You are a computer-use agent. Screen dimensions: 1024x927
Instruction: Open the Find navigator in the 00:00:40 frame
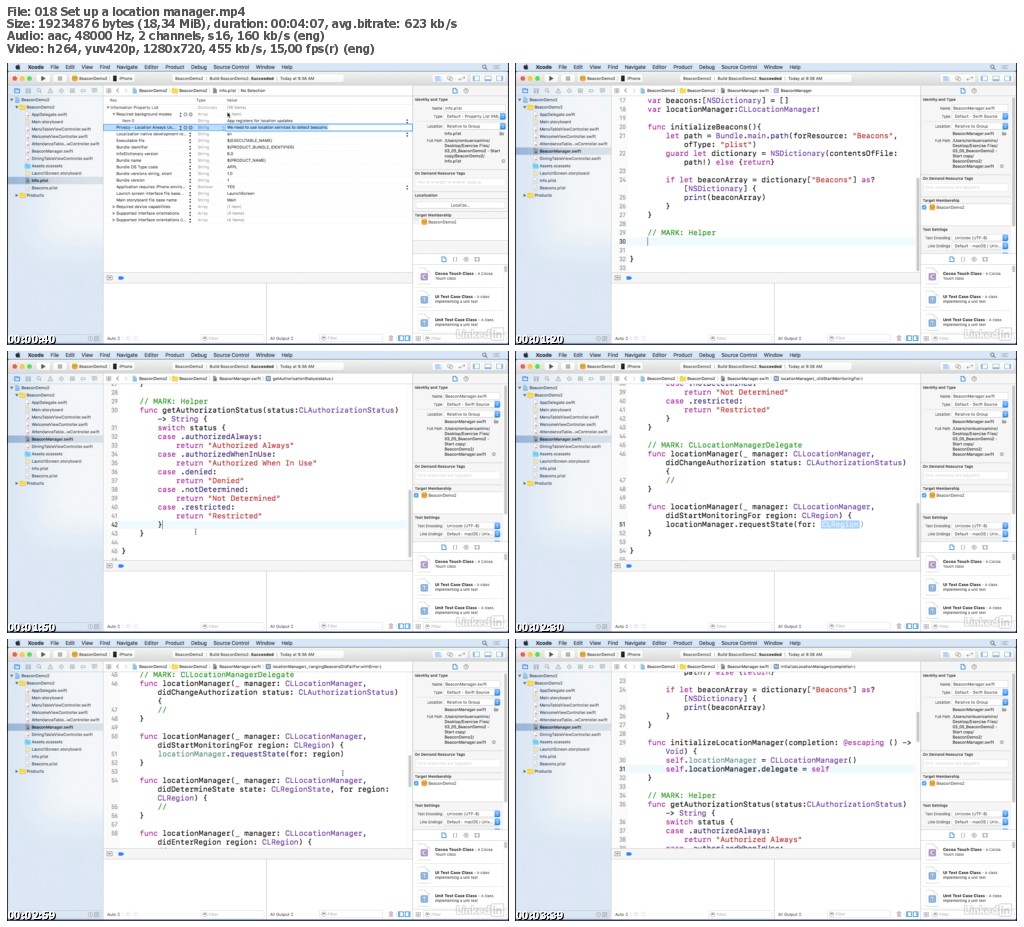coord(41,90)
